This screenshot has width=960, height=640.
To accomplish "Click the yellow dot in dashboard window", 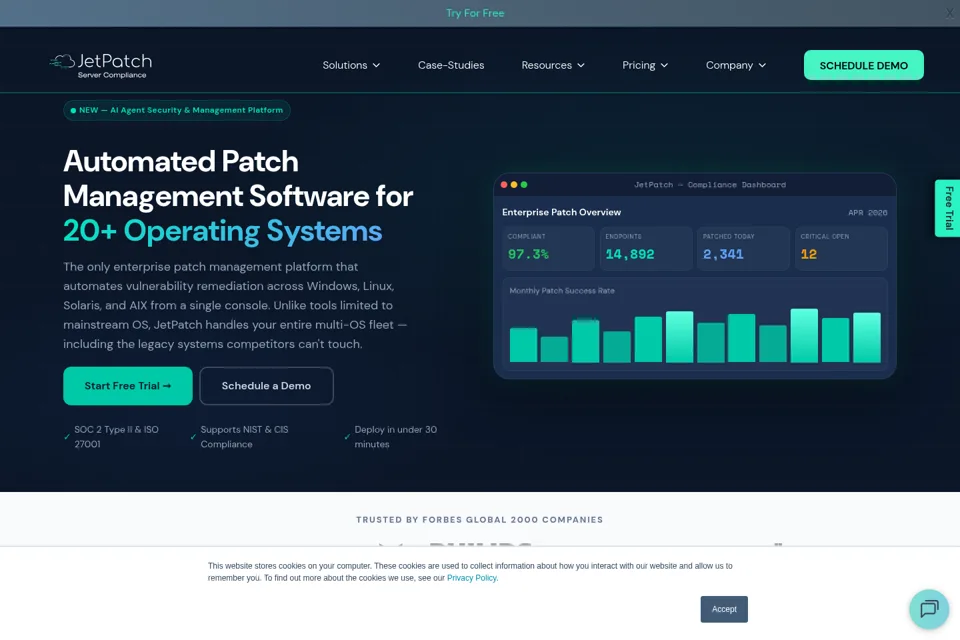I will pos(514,185).
